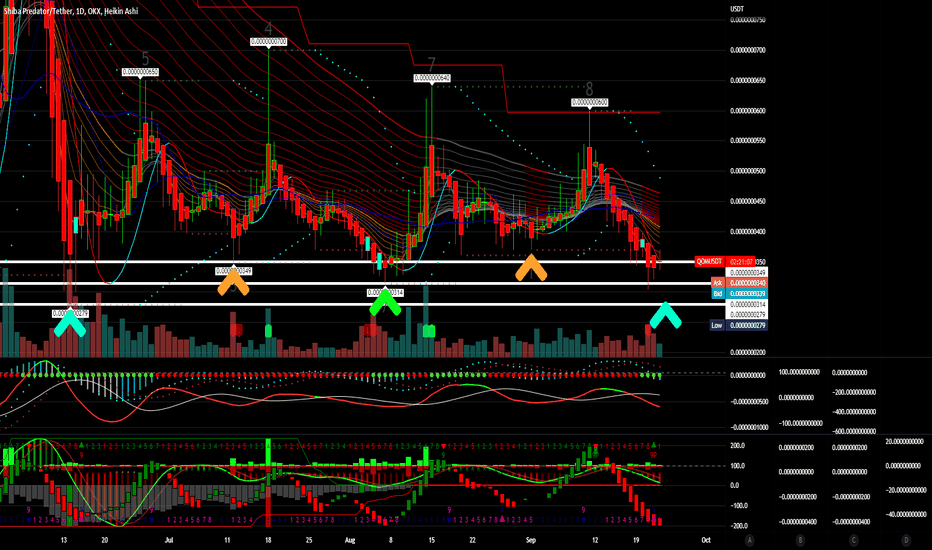Select price scale D button
932x550 pixels.
pos(906,540)
